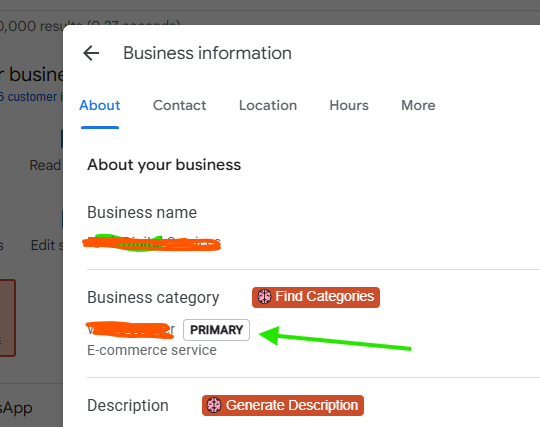
Task: Click the Business information title
Action: (x=207, y=53)
